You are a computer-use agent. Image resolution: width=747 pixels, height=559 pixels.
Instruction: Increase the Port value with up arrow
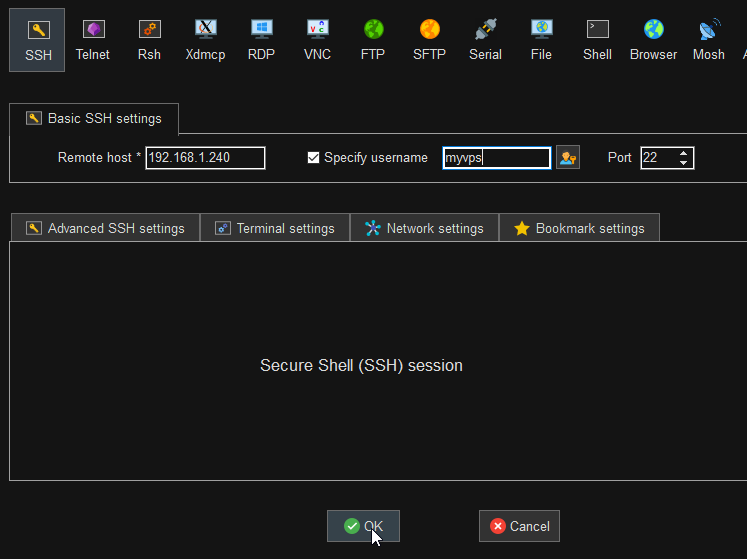pos(684,153)
